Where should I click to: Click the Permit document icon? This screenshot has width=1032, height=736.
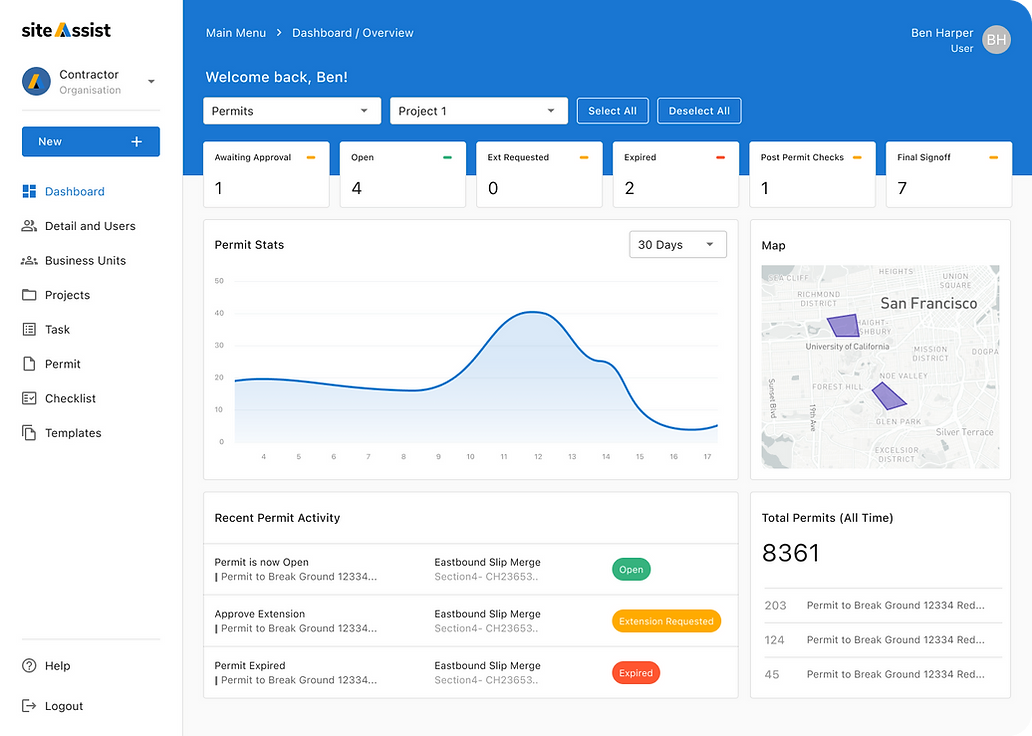[x=29, y=364]
